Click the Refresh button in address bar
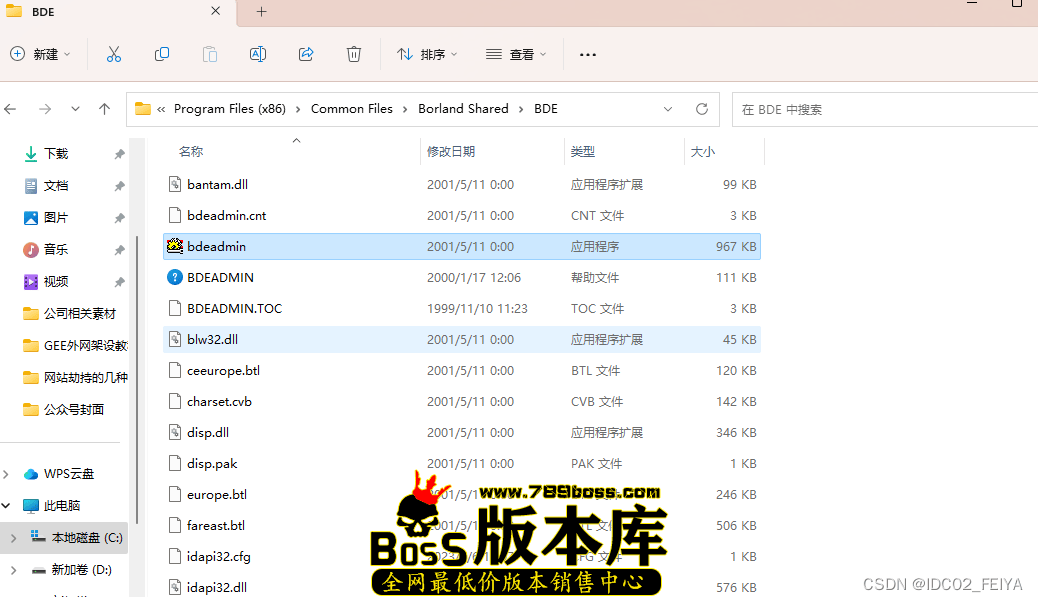1038x602 pixels. point(701,109)
